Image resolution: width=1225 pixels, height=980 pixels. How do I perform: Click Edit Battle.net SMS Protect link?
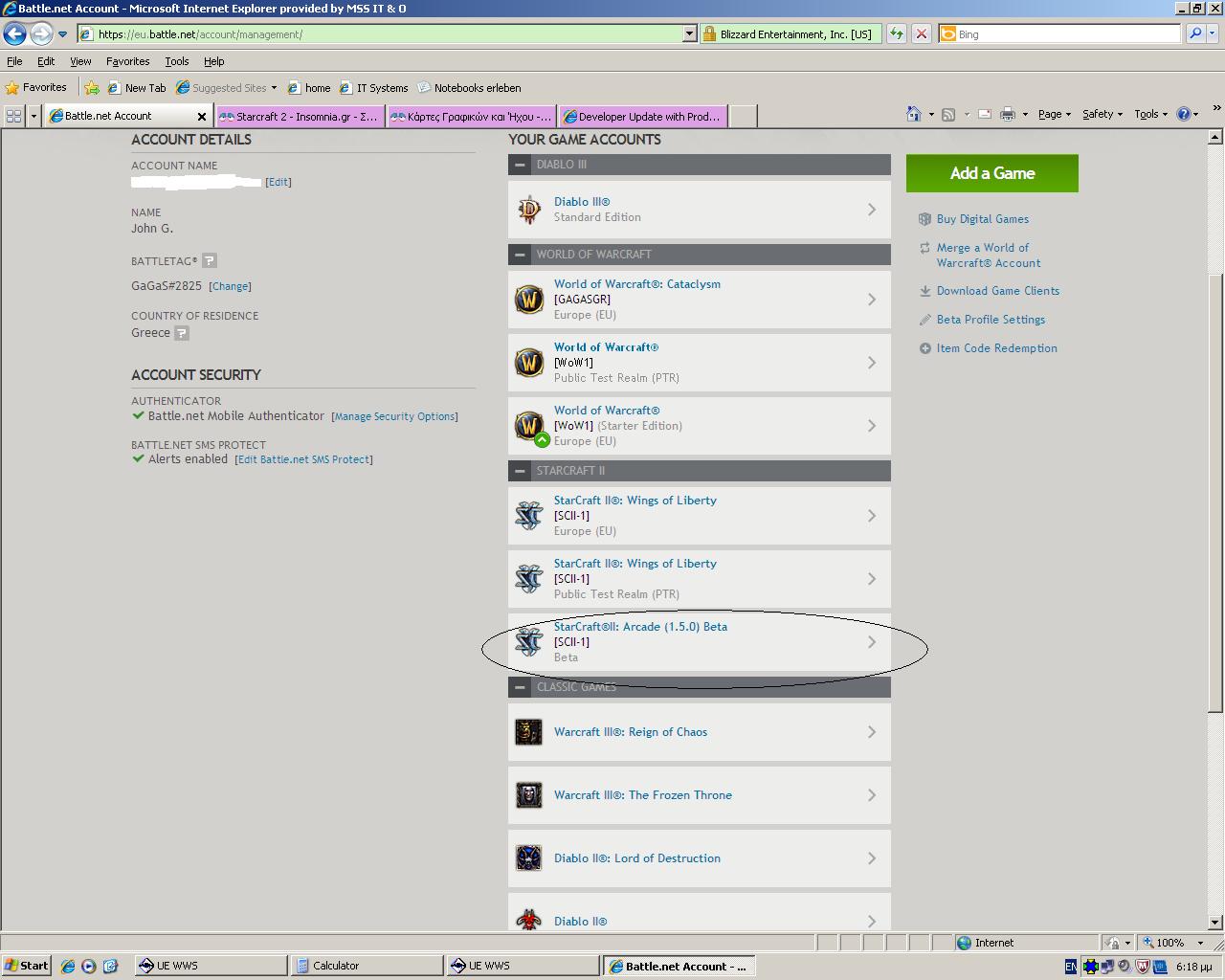(x=303, y=459)
